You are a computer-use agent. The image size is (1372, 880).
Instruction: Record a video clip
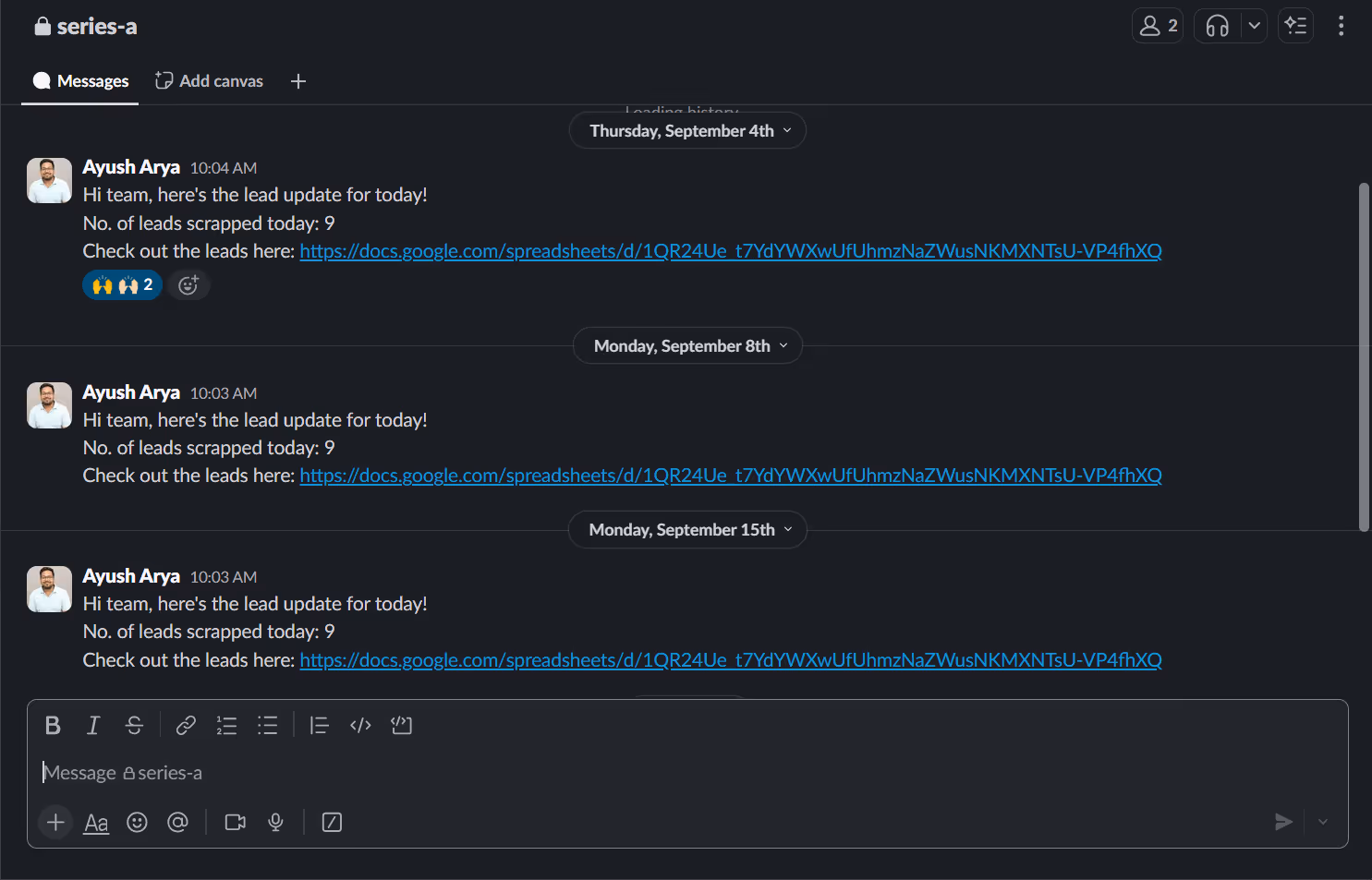pos(234,822)
